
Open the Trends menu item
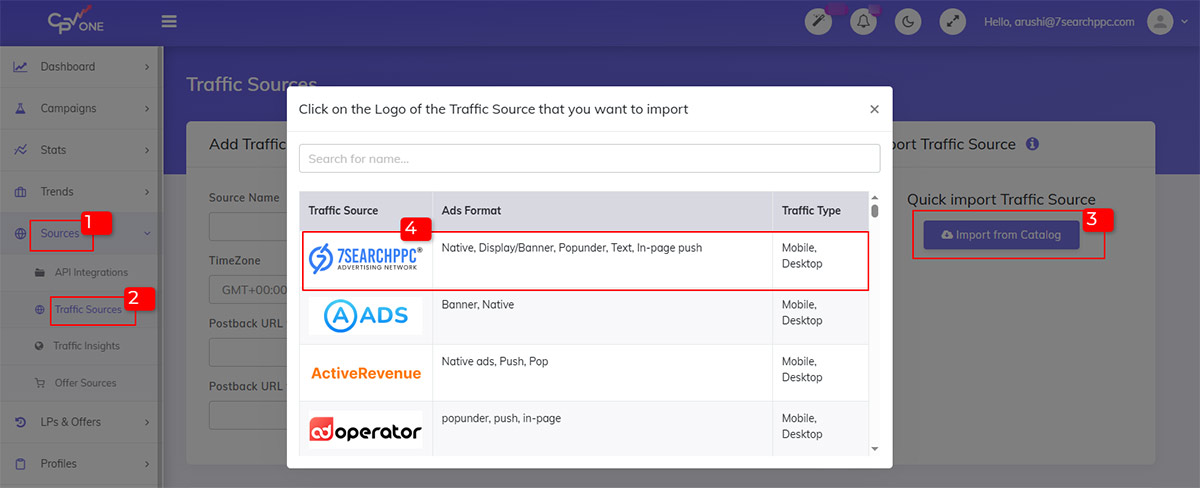80,192
